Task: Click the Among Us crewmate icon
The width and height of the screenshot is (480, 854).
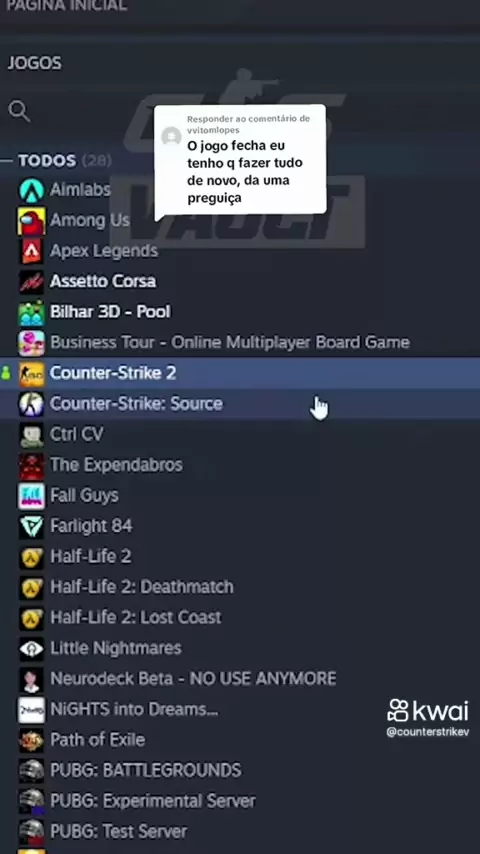Action: tap(32, 221)
